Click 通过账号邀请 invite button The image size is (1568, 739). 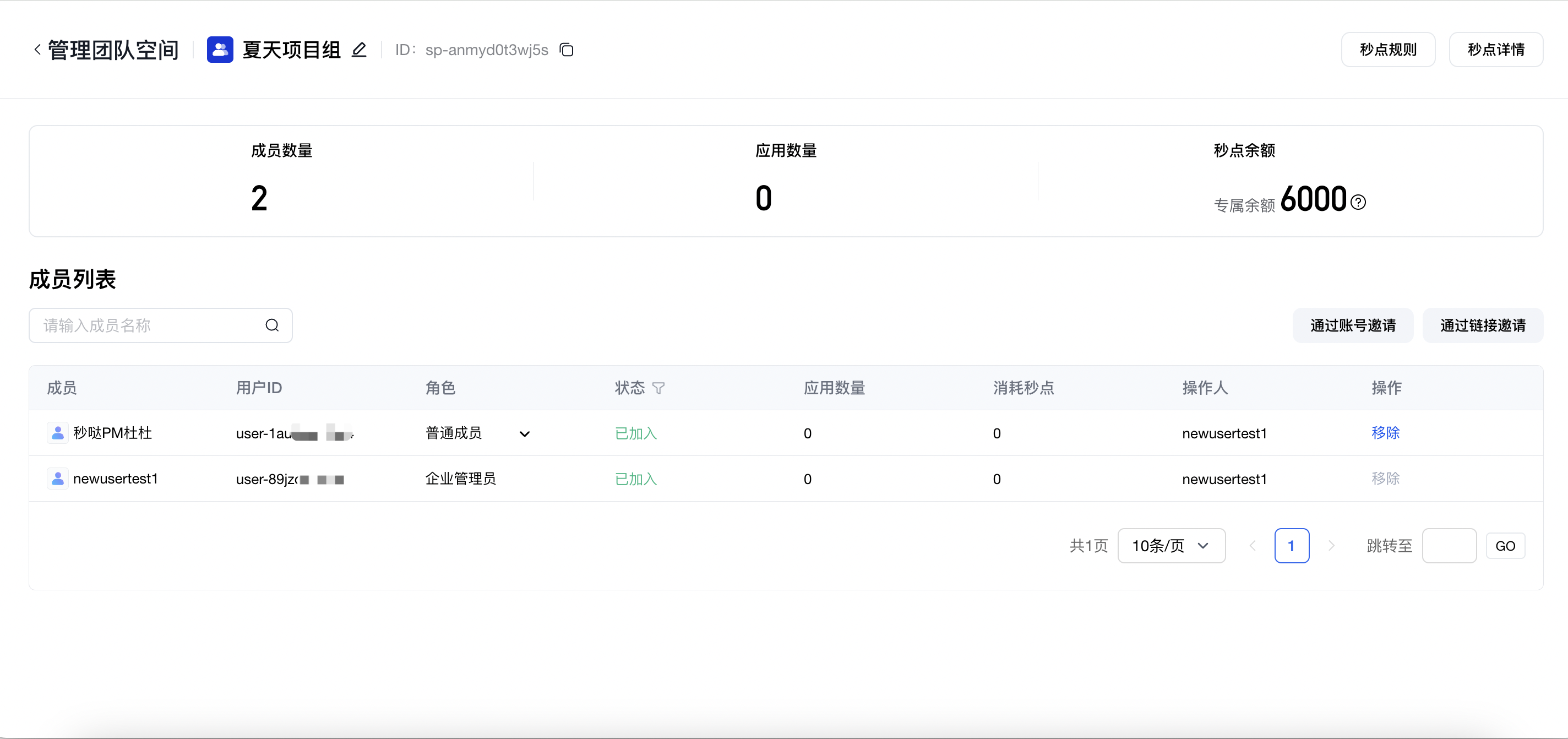coord(1353,325)
